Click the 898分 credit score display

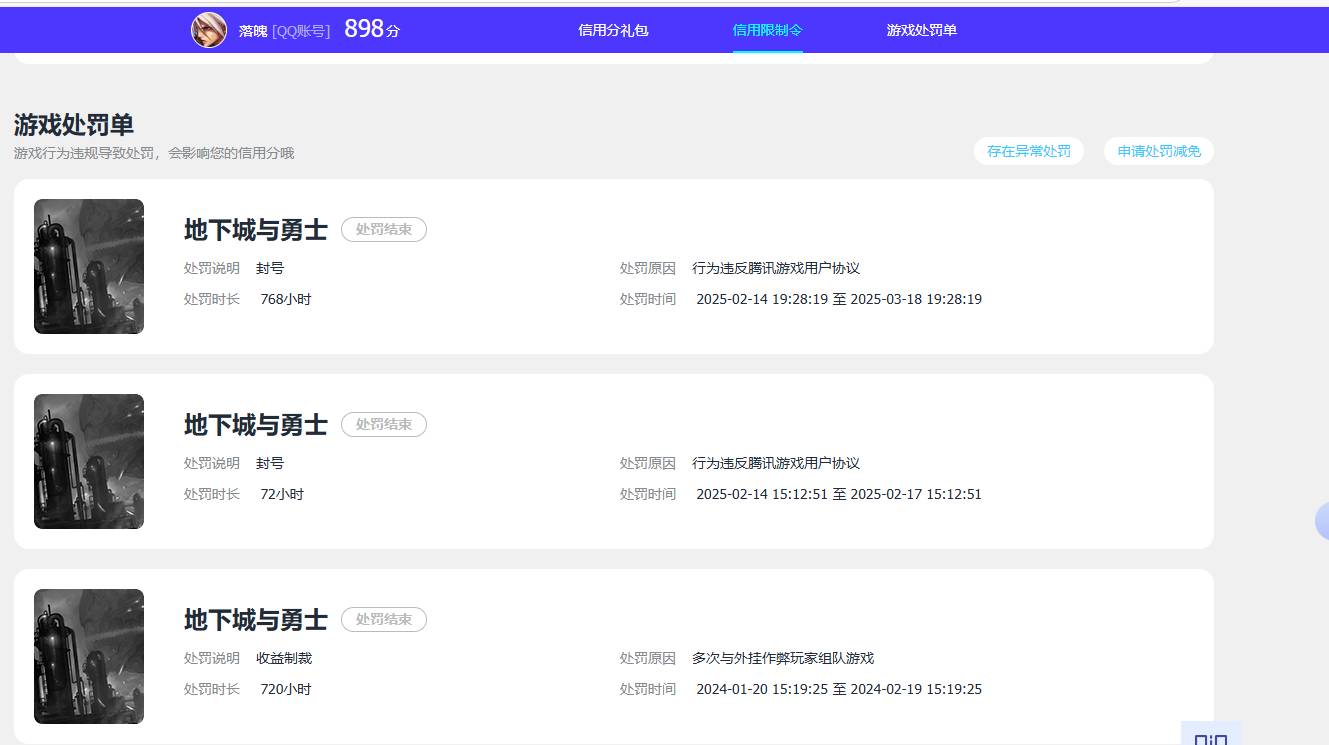tap(370, 29)
